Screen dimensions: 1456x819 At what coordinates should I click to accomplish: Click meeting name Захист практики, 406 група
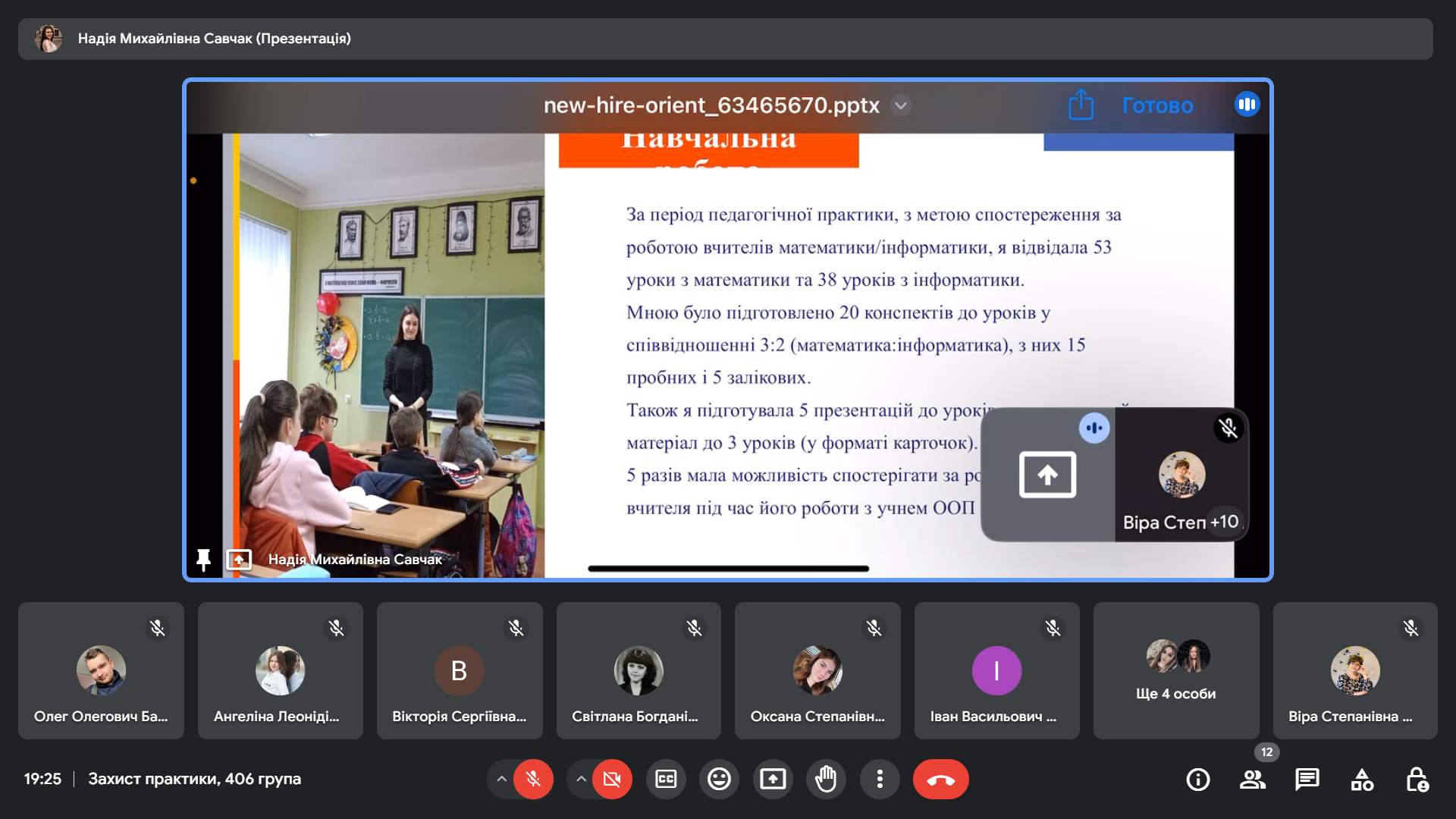coord(194,779)
